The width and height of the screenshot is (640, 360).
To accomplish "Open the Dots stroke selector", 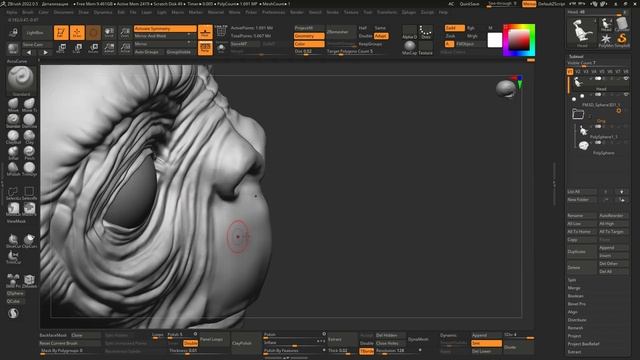I will 426,32.
